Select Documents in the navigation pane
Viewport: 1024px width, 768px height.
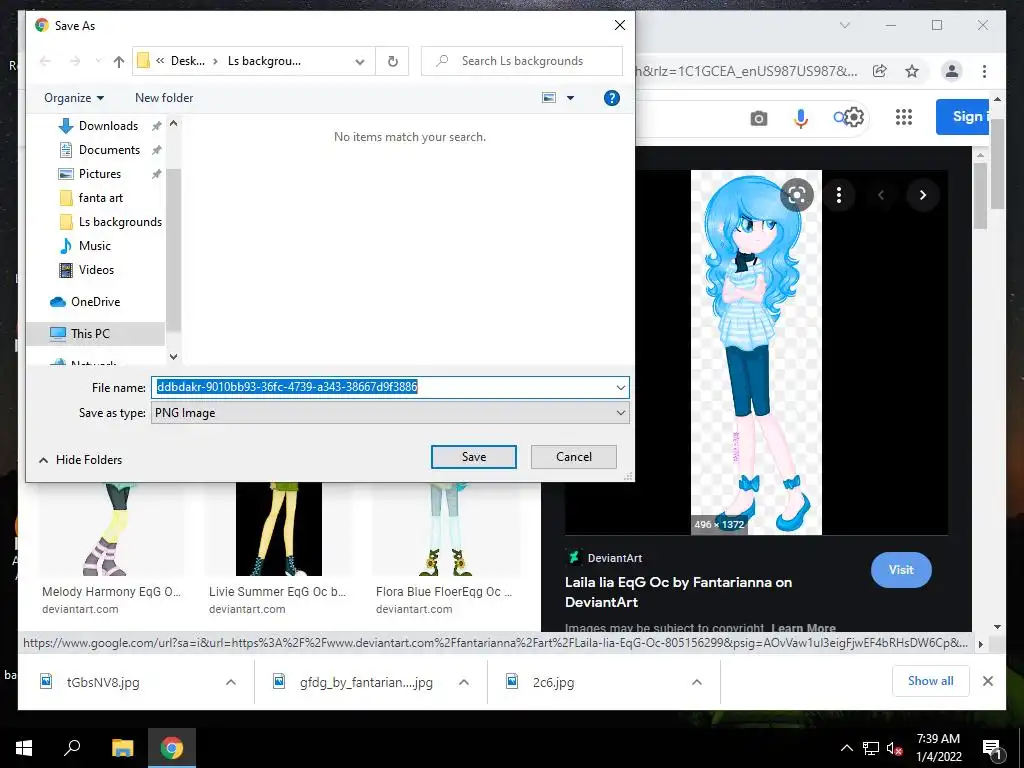109,150
